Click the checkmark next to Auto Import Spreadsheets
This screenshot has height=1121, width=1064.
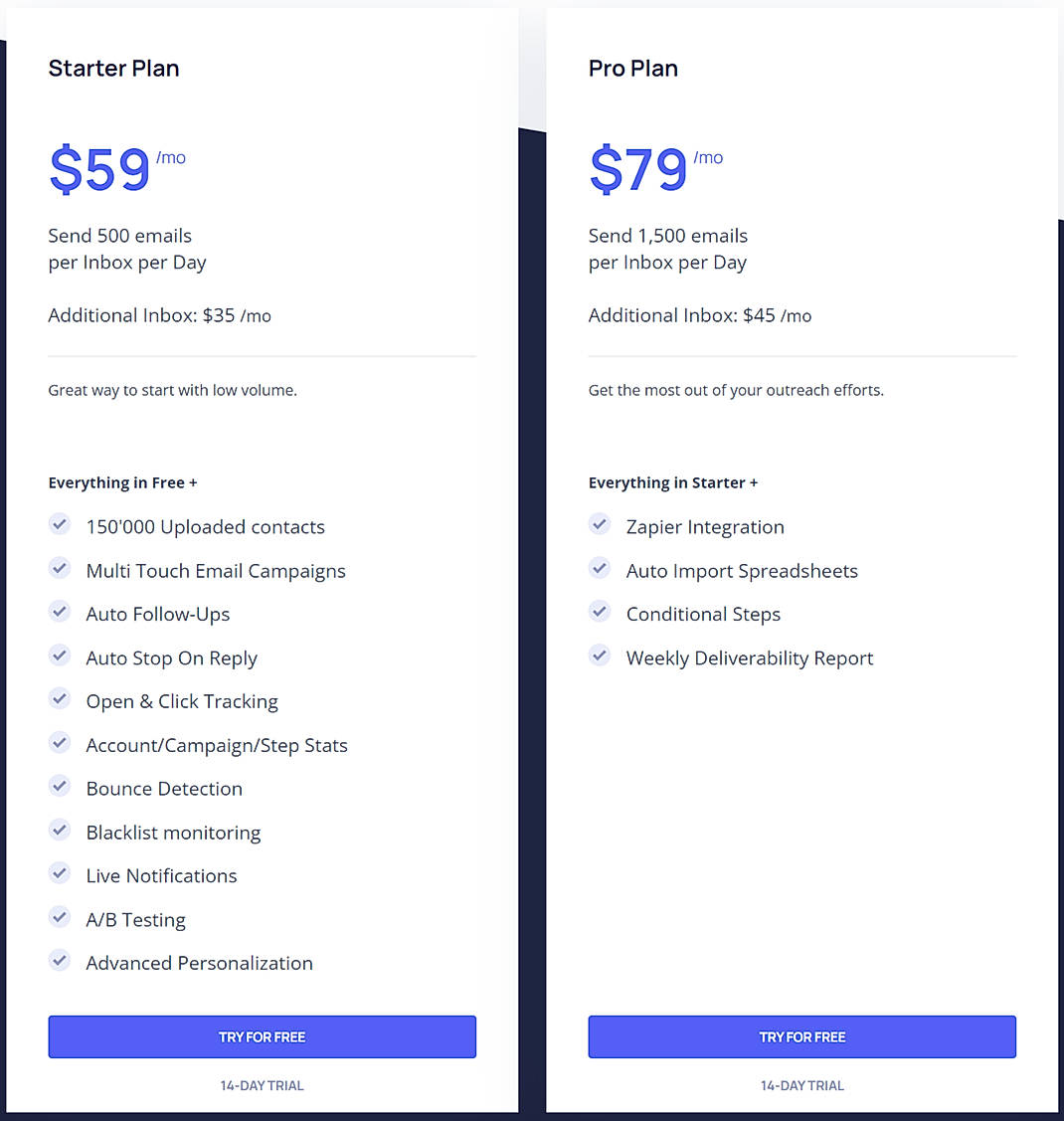[x=600, y=568]
